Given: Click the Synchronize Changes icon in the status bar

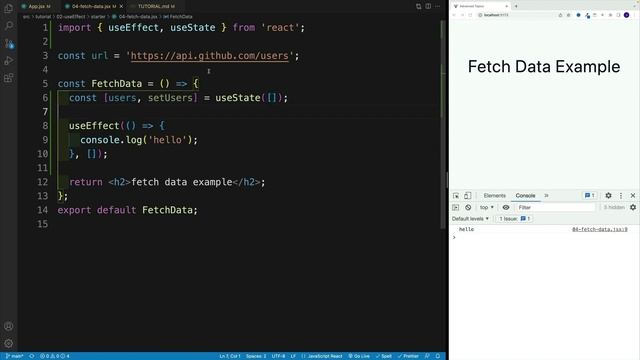Looking at the screenshot, I should (x=32, y=356).
